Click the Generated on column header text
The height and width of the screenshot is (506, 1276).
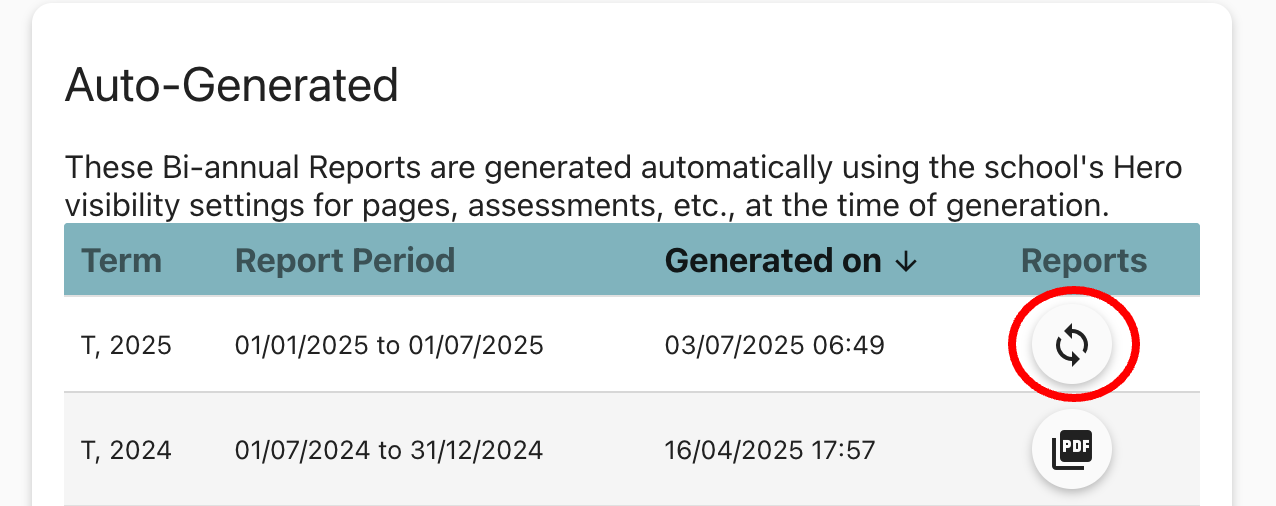tap(772, 261)
